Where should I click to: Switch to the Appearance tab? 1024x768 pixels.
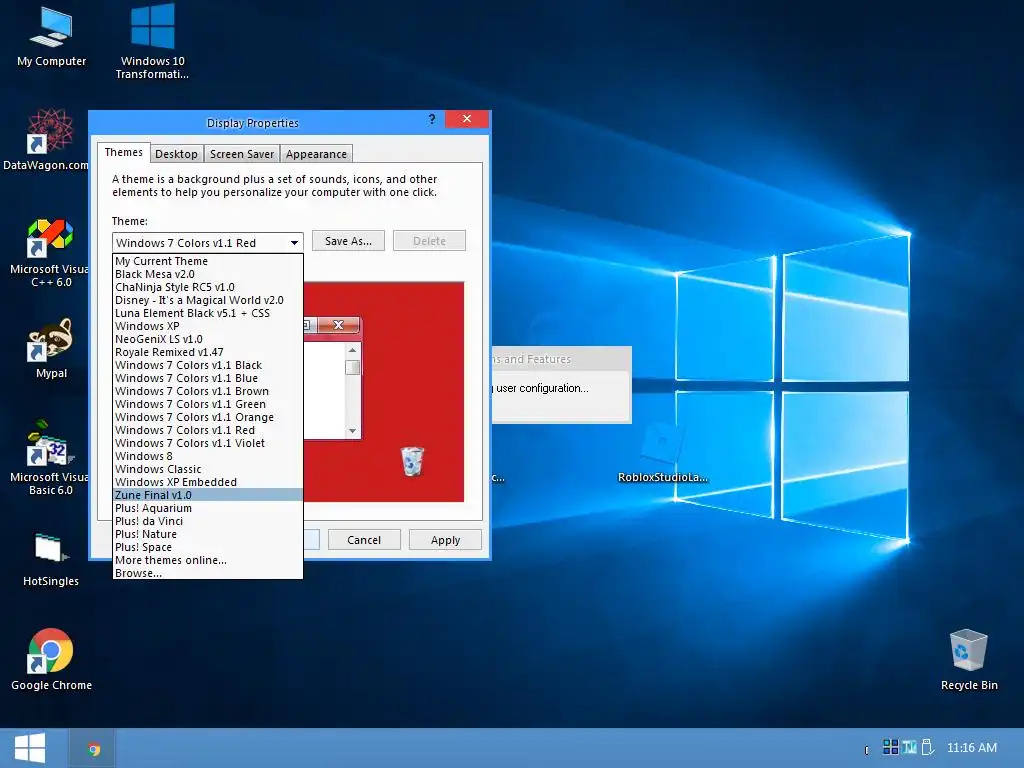316,154
